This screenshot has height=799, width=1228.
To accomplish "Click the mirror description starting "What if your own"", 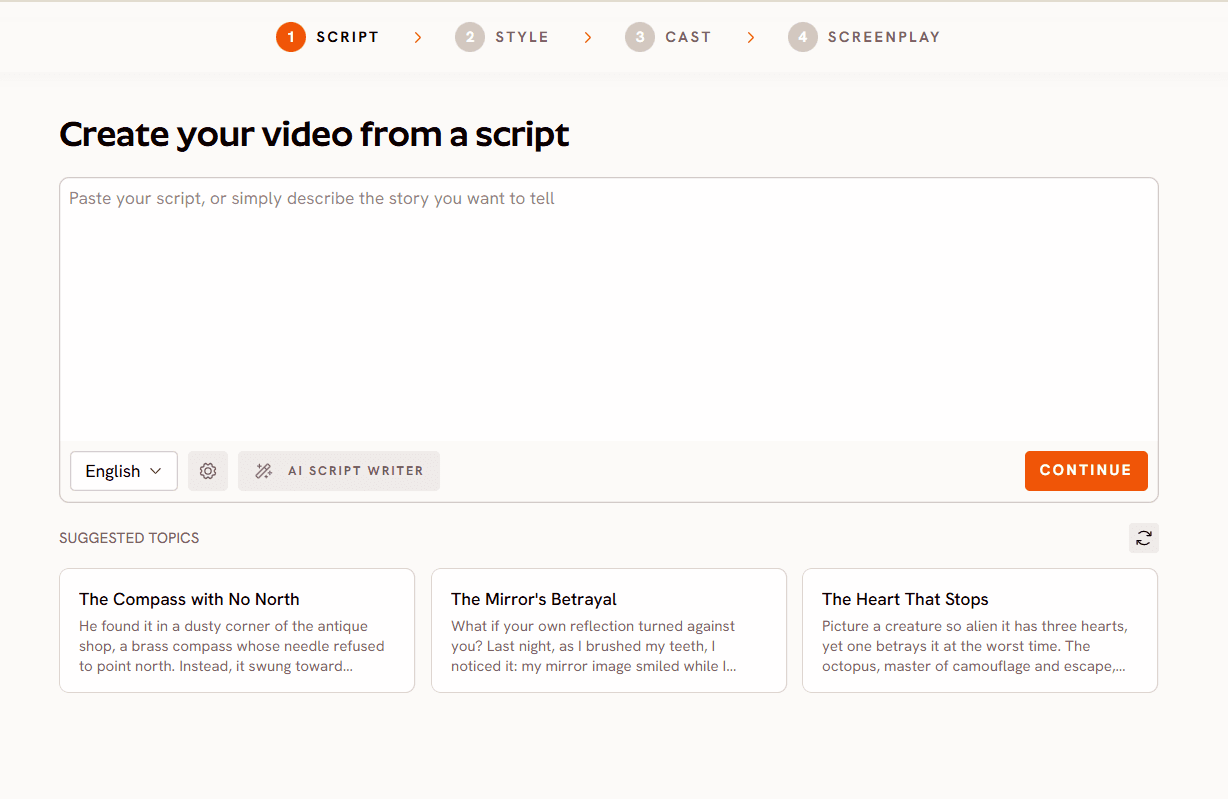I will (594, 646).
